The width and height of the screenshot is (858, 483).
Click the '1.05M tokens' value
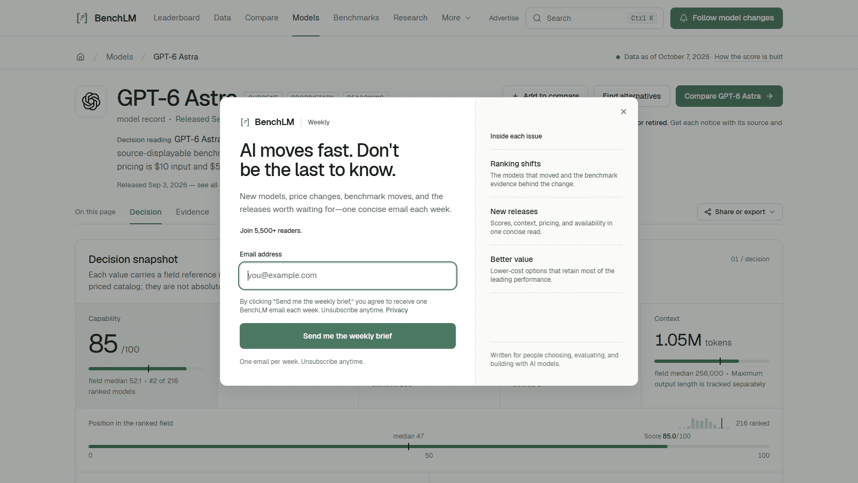693,340
